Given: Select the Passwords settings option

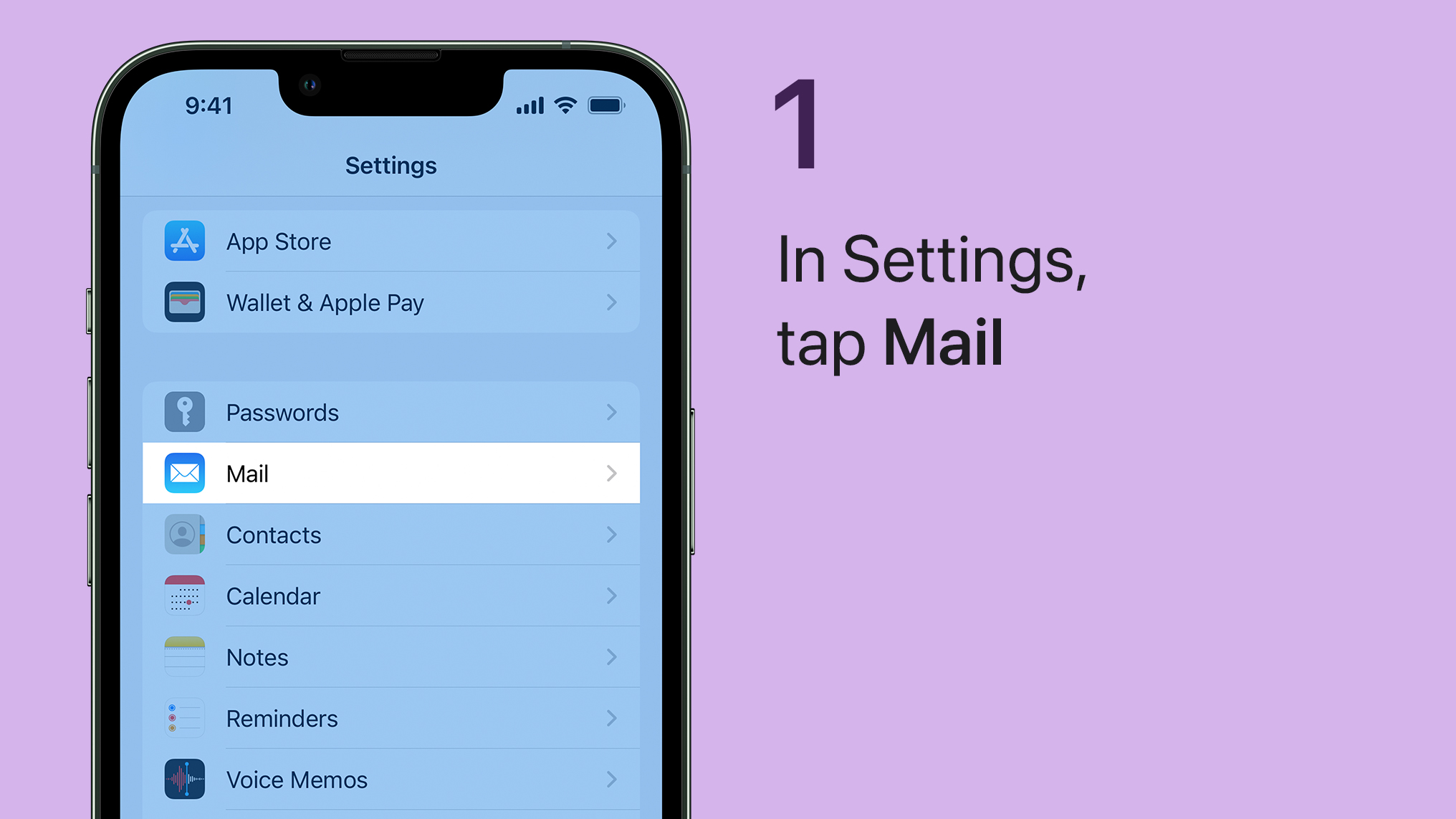Looking at the screenshot, I should pos(390,412).
